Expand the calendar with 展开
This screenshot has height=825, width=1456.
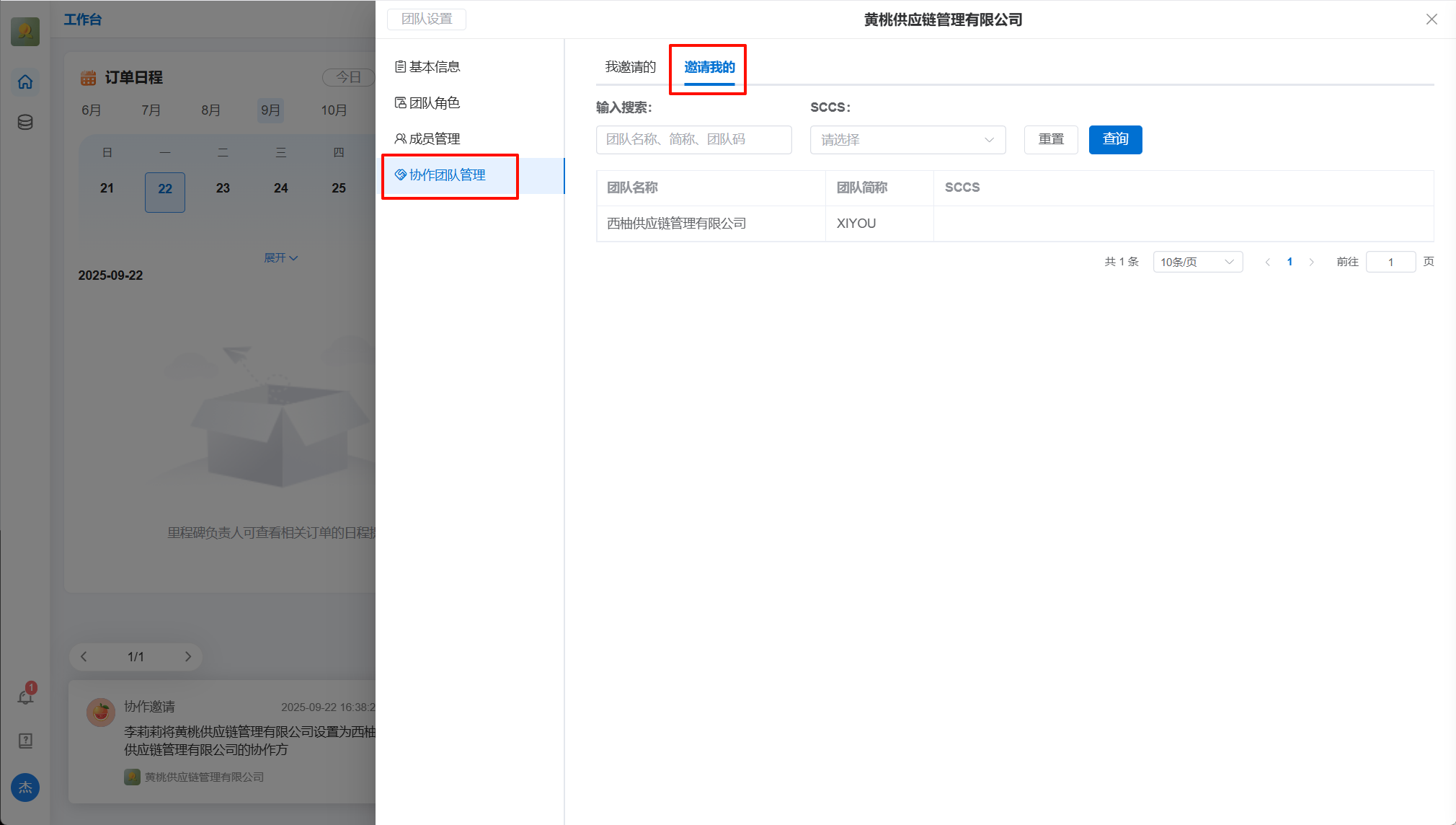280,257
